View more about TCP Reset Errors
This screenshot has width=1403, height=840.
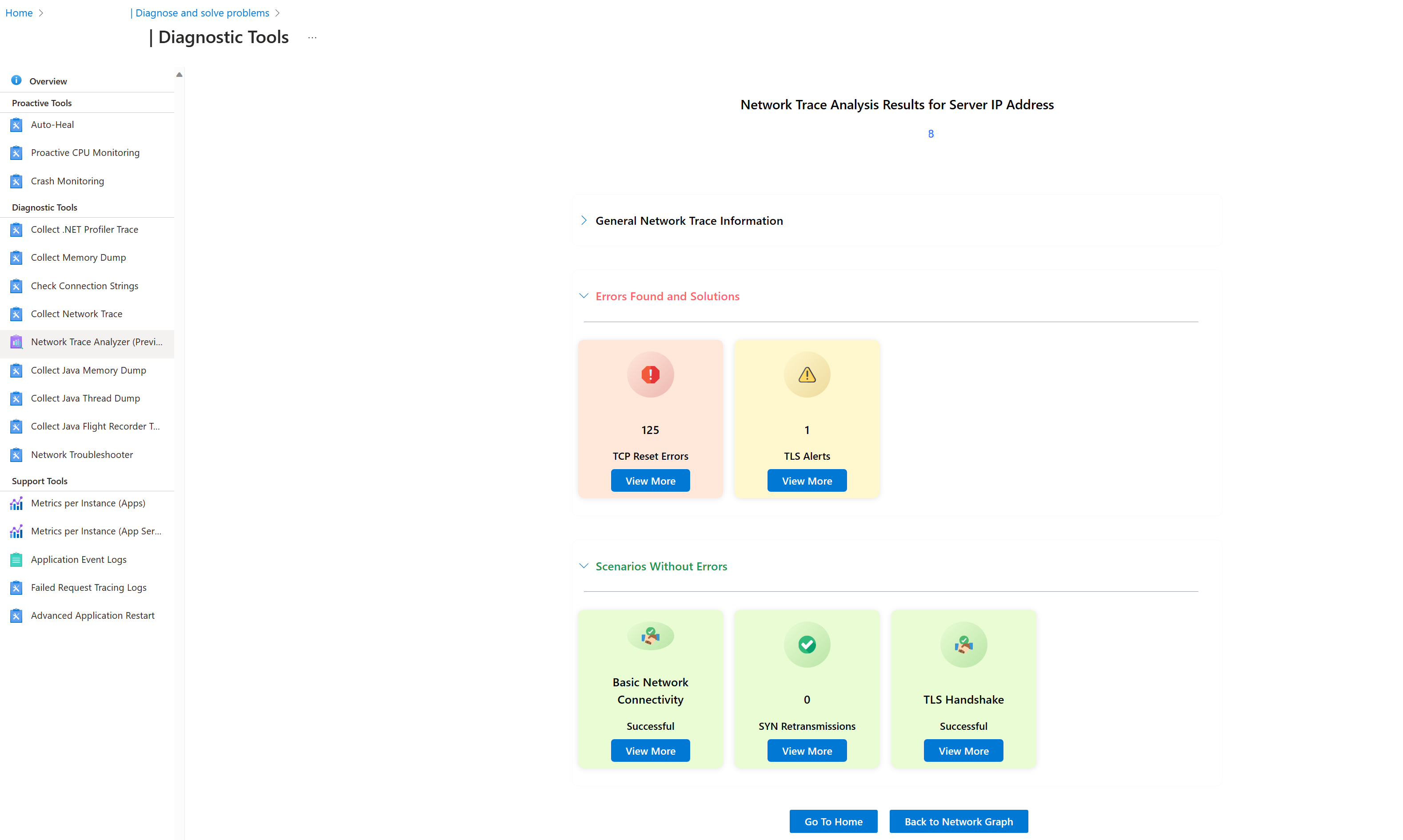click(x=650, y=481)
